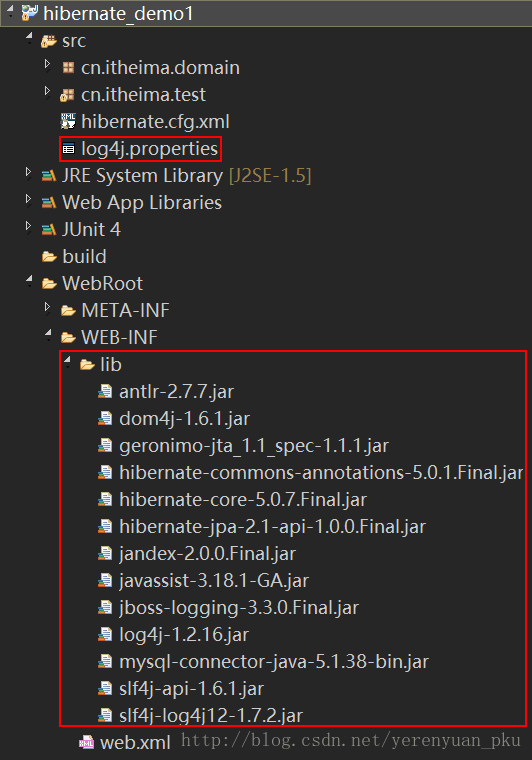The width and height of the screenshot is (532, 760).
Task: Click the WebRoot folder icon
Action: coord(49,284)
